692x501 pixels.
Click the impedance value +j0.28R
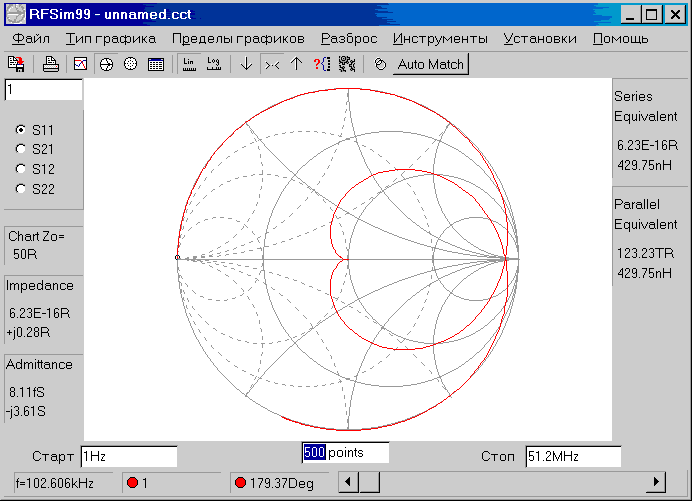coord(28,332)
